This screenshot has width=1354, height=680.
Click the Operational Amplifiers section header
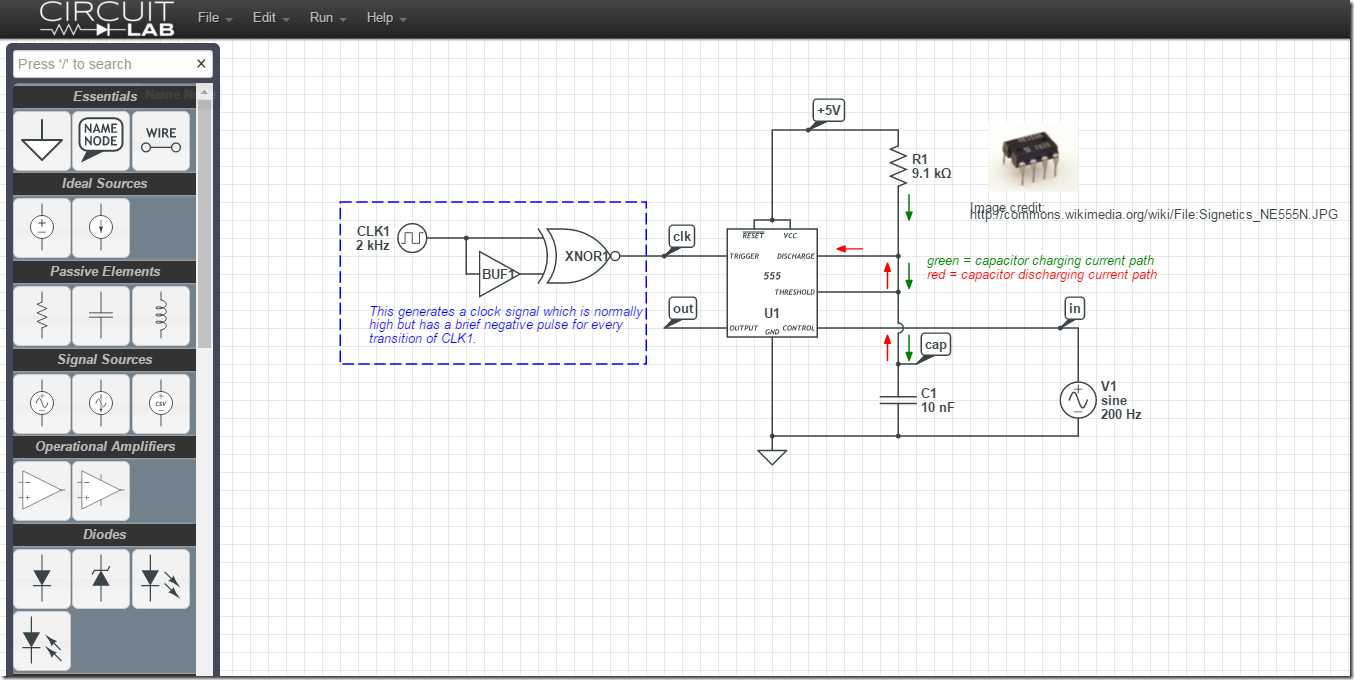coord(105,447)
